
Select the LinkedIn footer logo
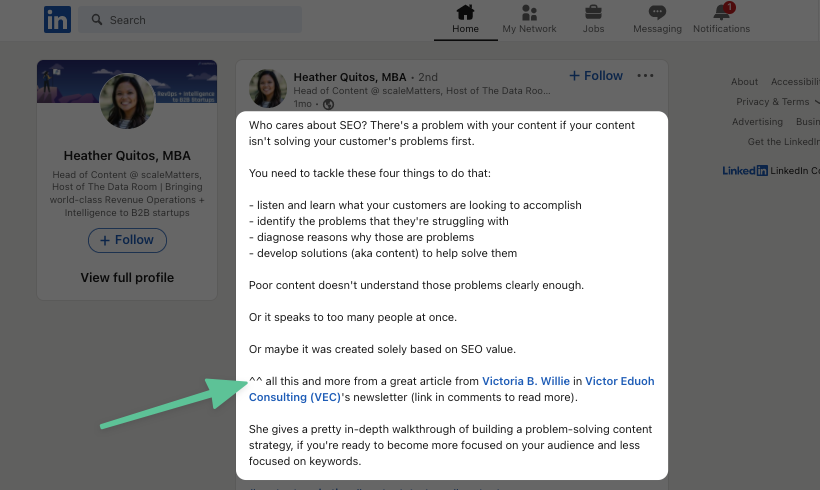tap(745, 170)
